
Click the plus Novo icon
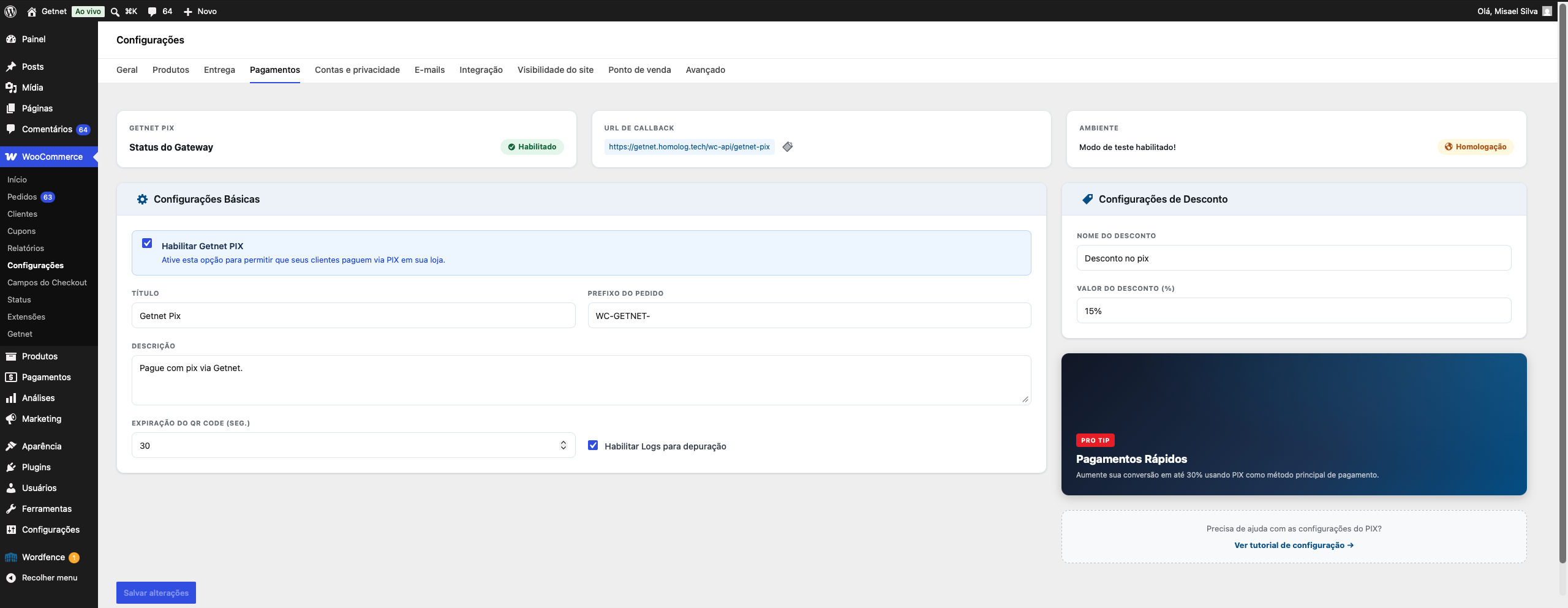tap(188, 12)
